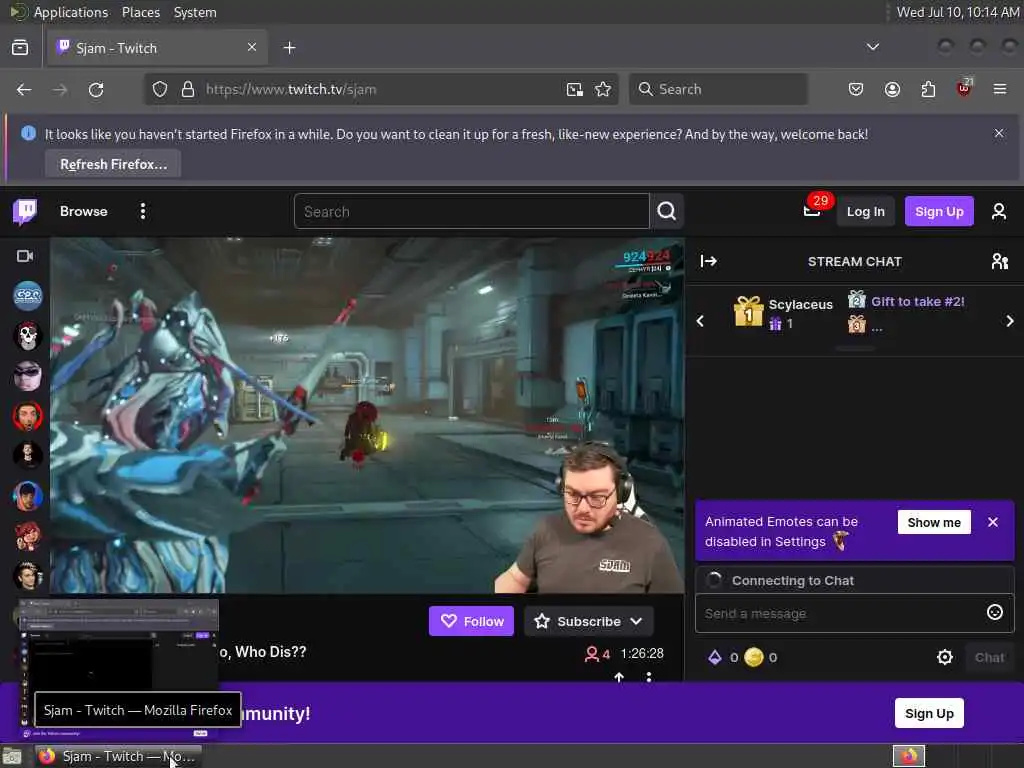Open the clock showing Wed Jul 10
The image size is (1024, 768).
pos(957,12)
